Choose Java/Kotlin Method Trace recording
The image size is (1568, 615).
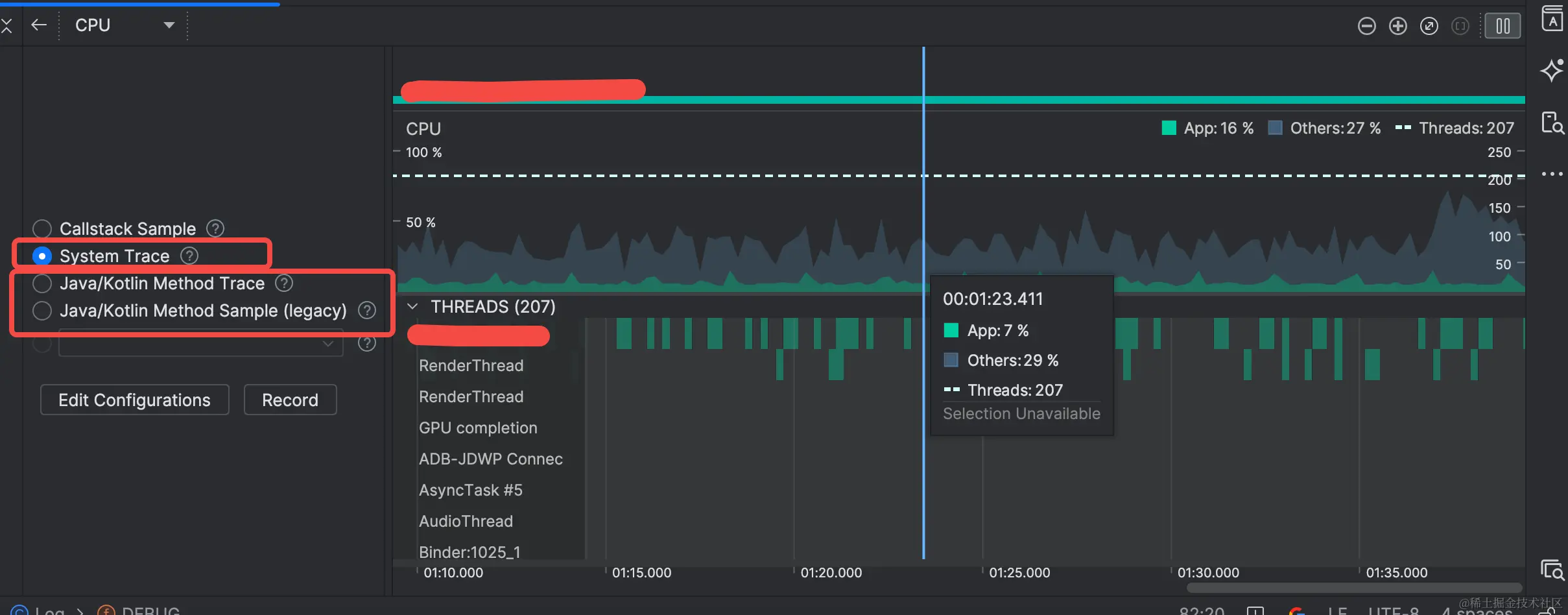[x=42, y=283]
